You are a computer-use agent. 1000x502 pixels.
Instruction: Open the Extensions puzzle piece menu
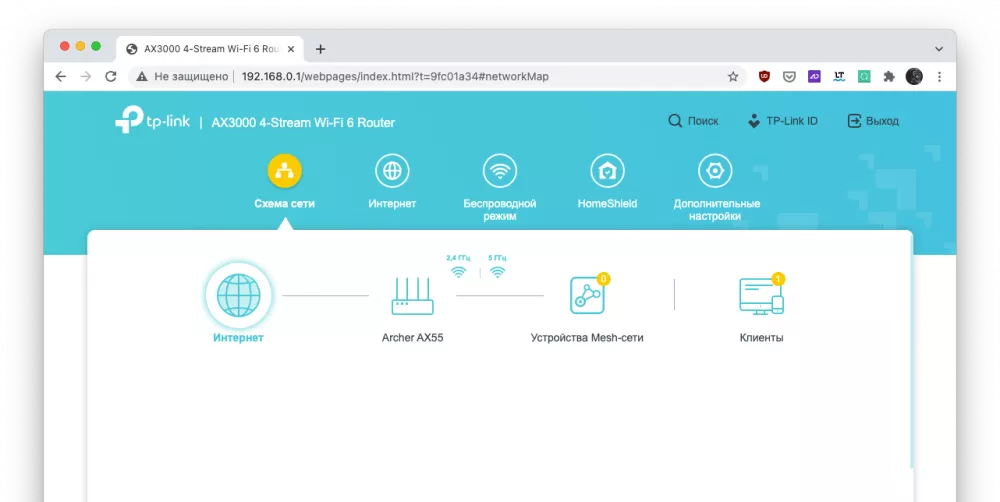click(x=889, y=77)
